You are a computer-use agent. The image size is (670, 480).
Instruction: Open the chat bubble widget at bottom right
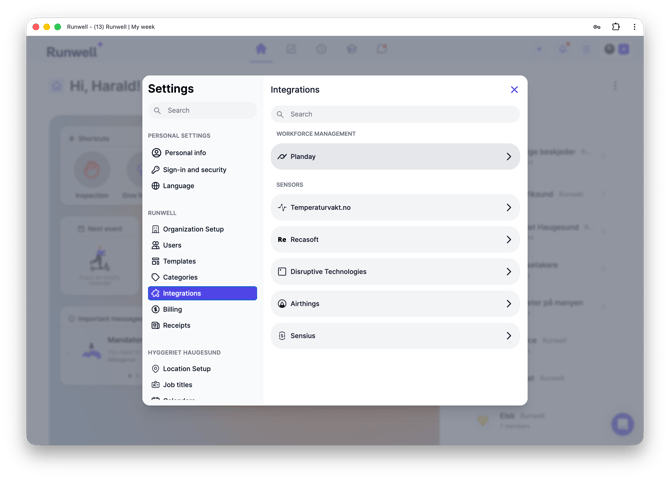(x=623, y=424)
